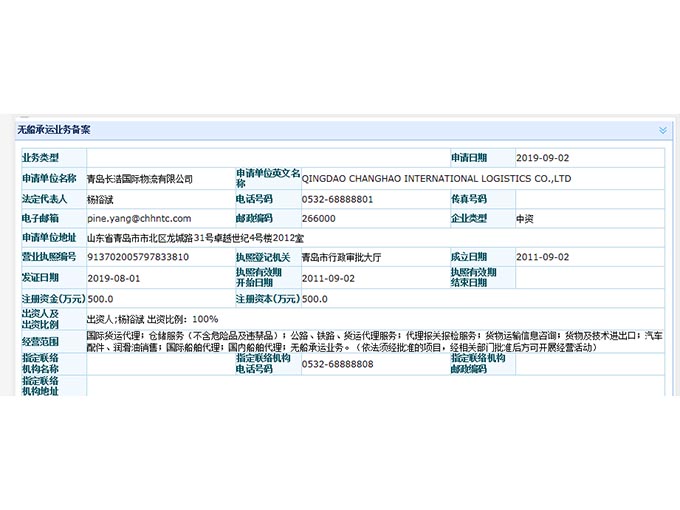Screen dimensions: 680x510
Task: Click the 指定联络机构地址 label
Action: click(x=40, y=386)
